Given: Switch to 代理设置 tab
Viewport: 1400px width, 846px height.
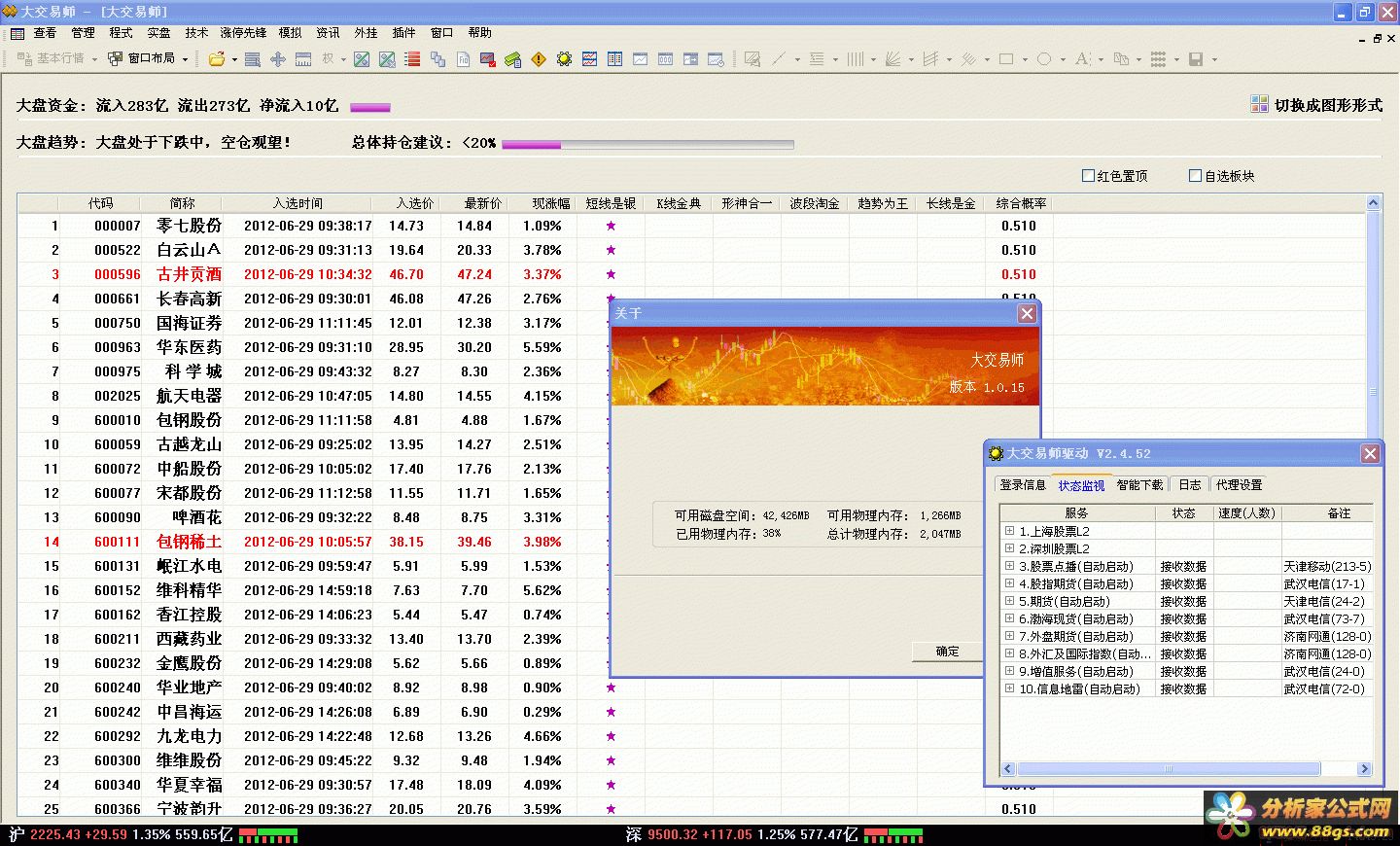Looking at the screenshot, I should click(1239, 484).
